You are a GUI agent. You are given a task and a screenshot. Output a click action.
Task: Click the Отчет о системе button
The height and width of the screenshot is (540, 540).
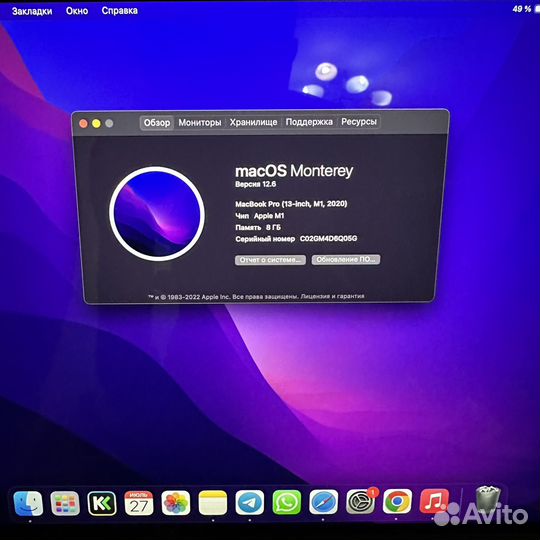click(x=270, y=260)
